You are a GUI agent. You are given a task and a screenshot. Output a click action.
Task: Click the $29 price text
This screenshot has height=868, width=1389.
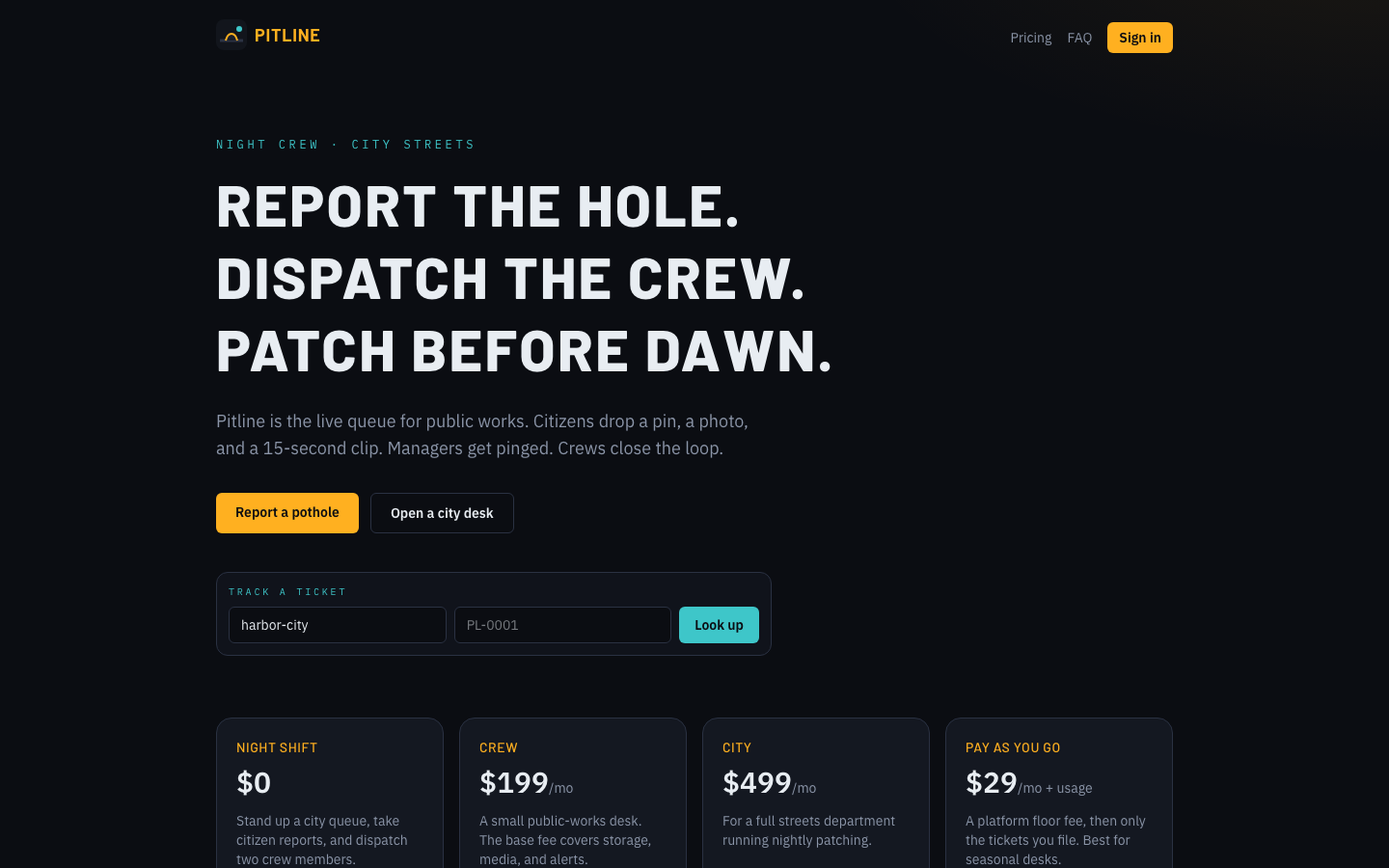[992, 782]
